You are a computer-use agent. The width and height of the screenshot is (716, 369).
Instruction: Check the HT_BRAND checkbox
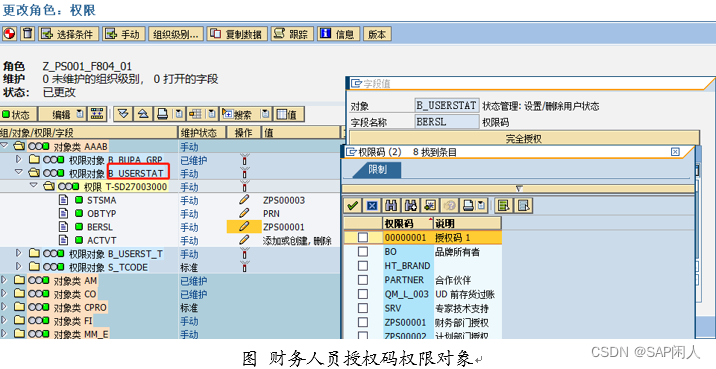[x=363, y=266]
